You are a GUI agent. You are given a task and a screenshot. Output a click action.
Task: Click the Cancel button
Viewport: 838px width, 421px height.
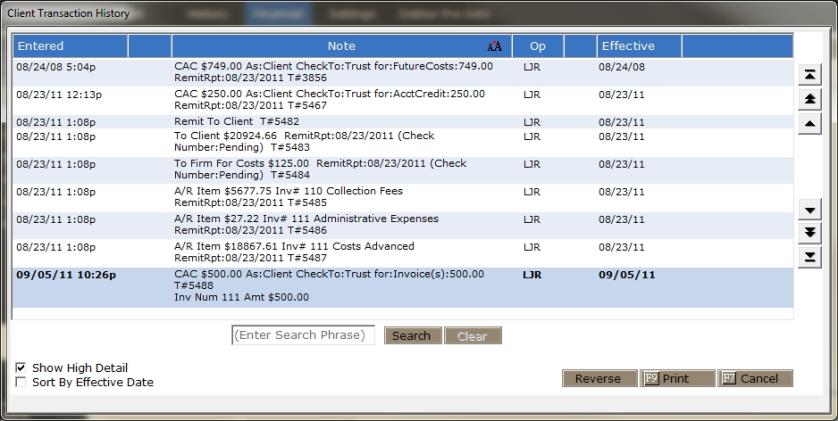[x=755, y=379]
